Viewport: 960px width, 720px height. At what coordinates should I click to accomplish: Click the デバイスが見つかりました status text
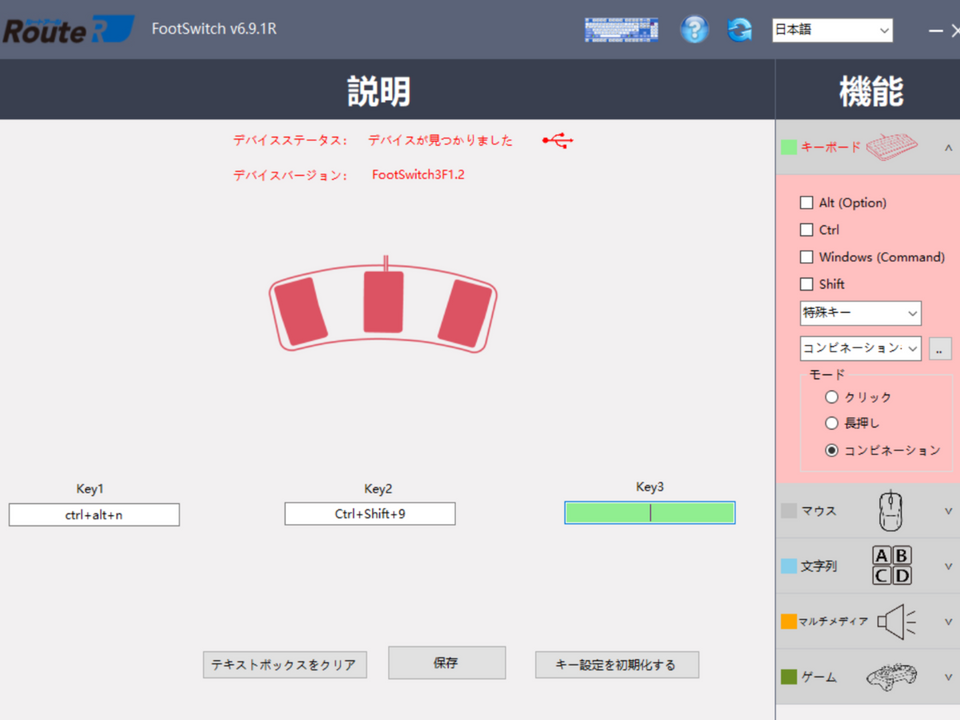click(x=440, y=140)
